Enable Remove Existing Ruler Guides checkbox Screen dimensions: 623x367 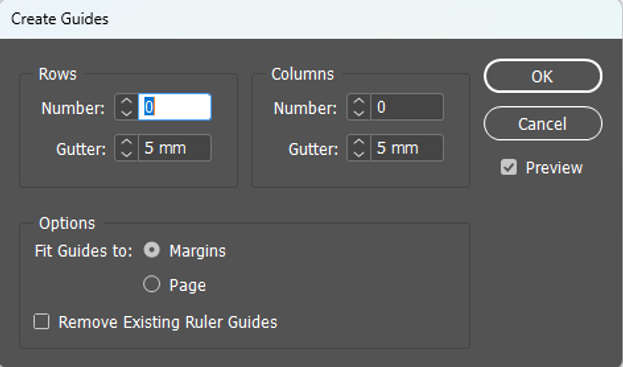(41, 322)
